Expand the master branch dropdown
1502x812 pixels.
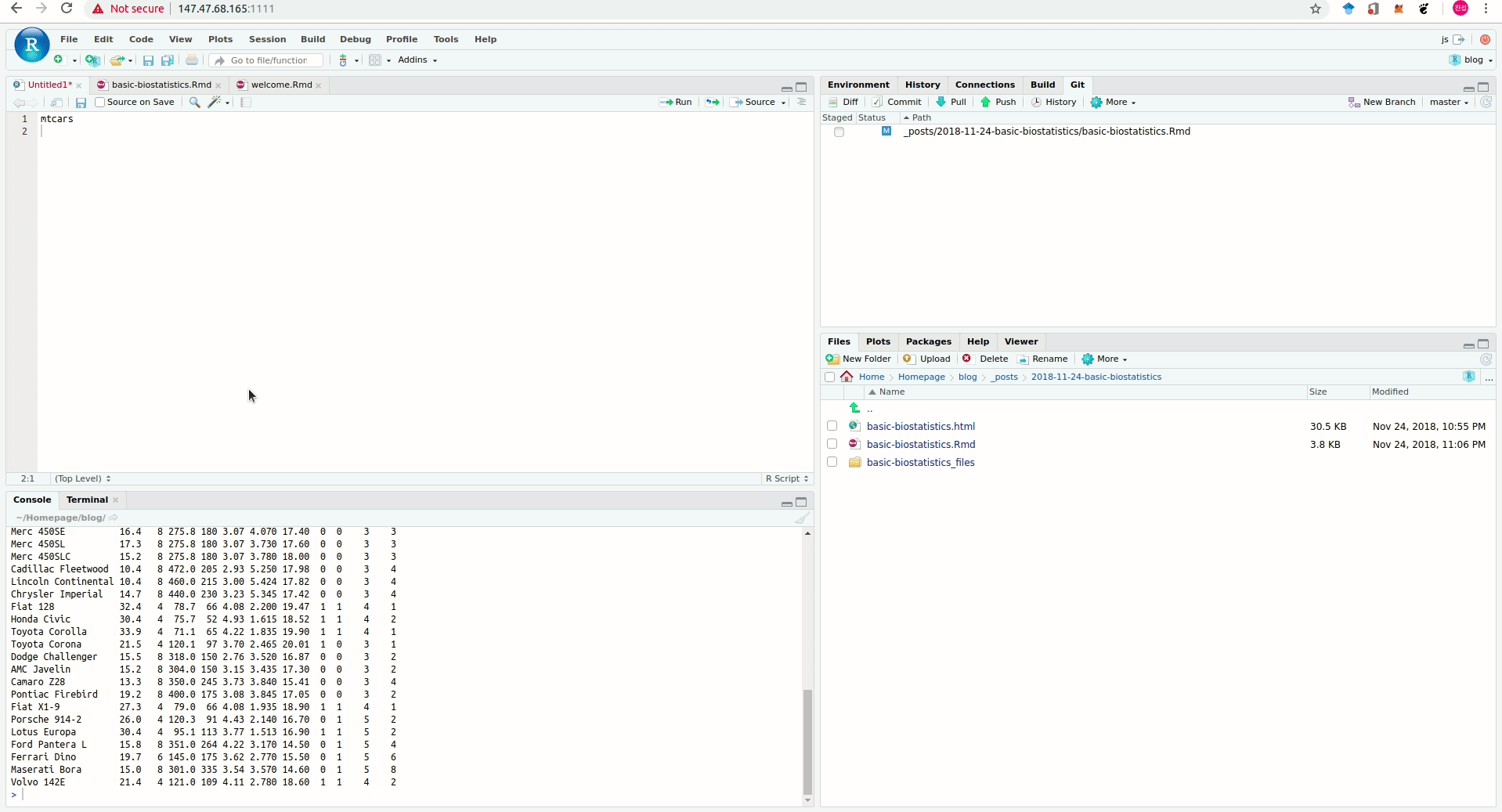click(x=1449, y=102)
